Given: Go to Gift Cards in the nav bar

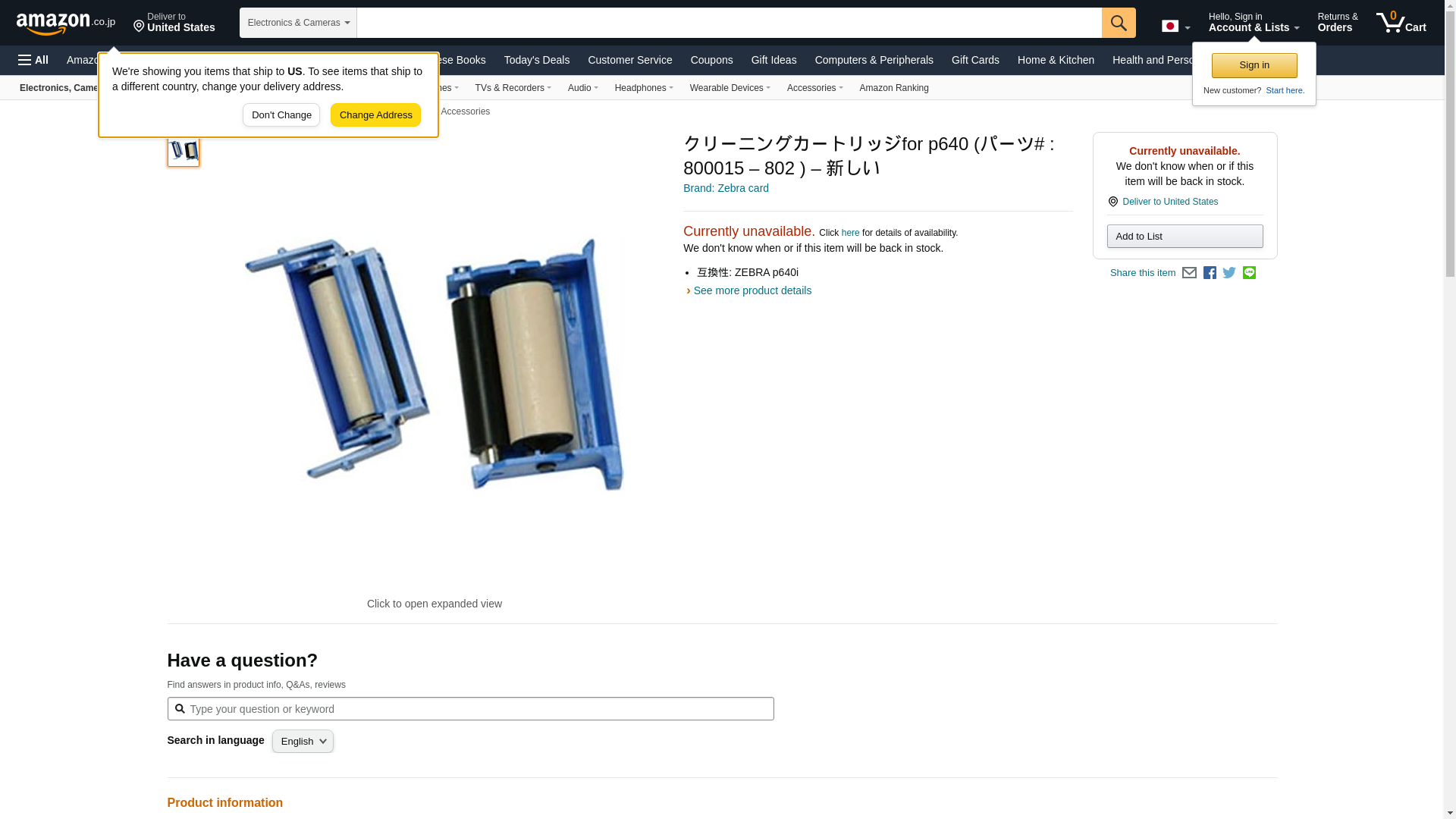Looking at the screenshot, I should point(975,60).
